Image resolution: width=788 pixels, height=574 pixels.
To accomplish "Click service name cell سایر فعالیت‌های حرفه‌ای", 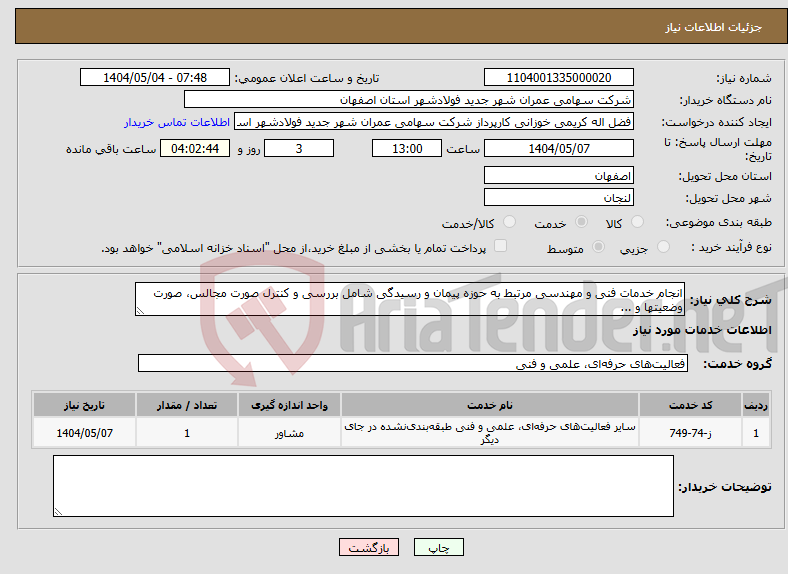I will pyautogui.click(x=489, y=432).
